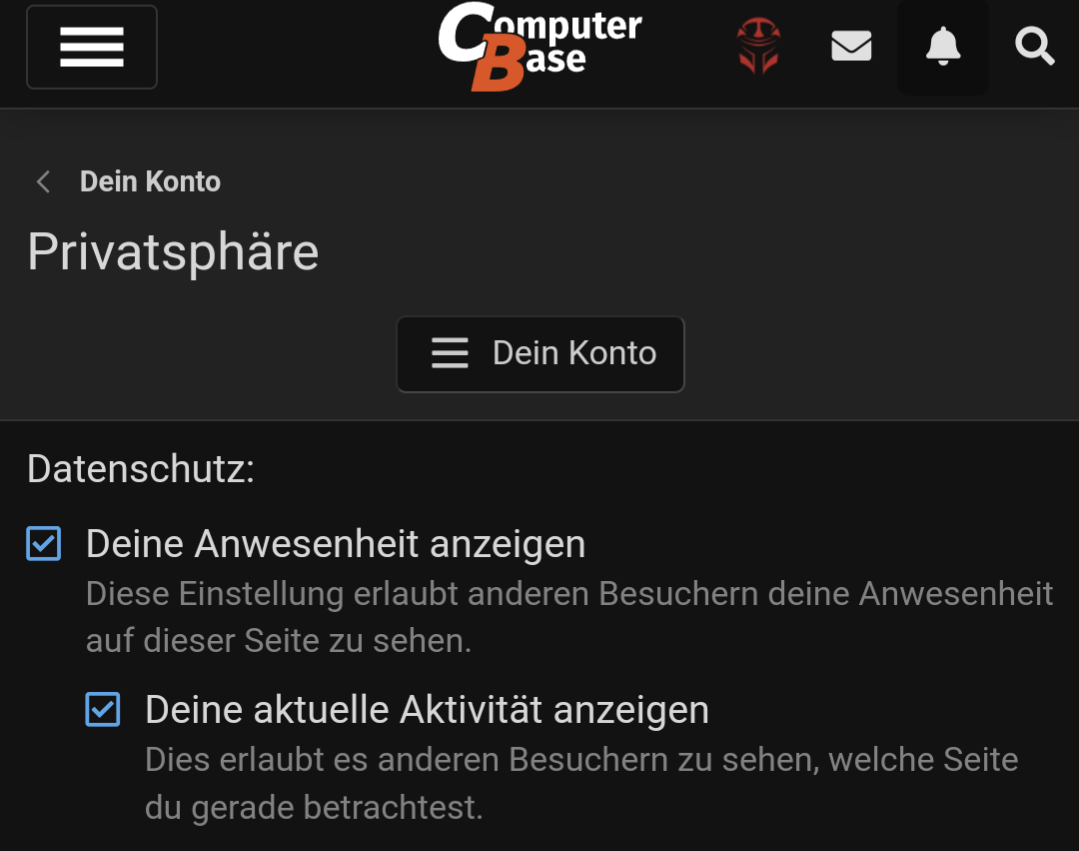Open the account menu dropdown
Screen dimensions: 1079x851
[540, 353]
